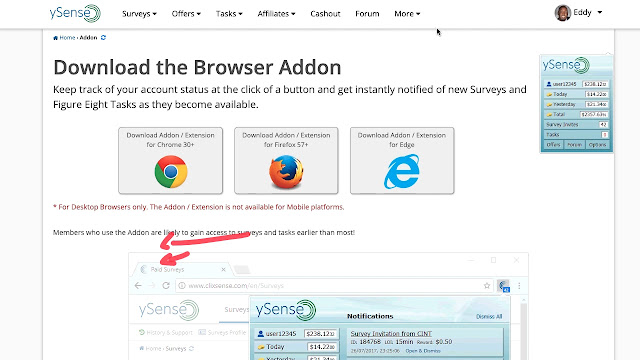This screenshot has width=640, height=360.
Task: Open the Forum page
Action: (x=367, y=13)
